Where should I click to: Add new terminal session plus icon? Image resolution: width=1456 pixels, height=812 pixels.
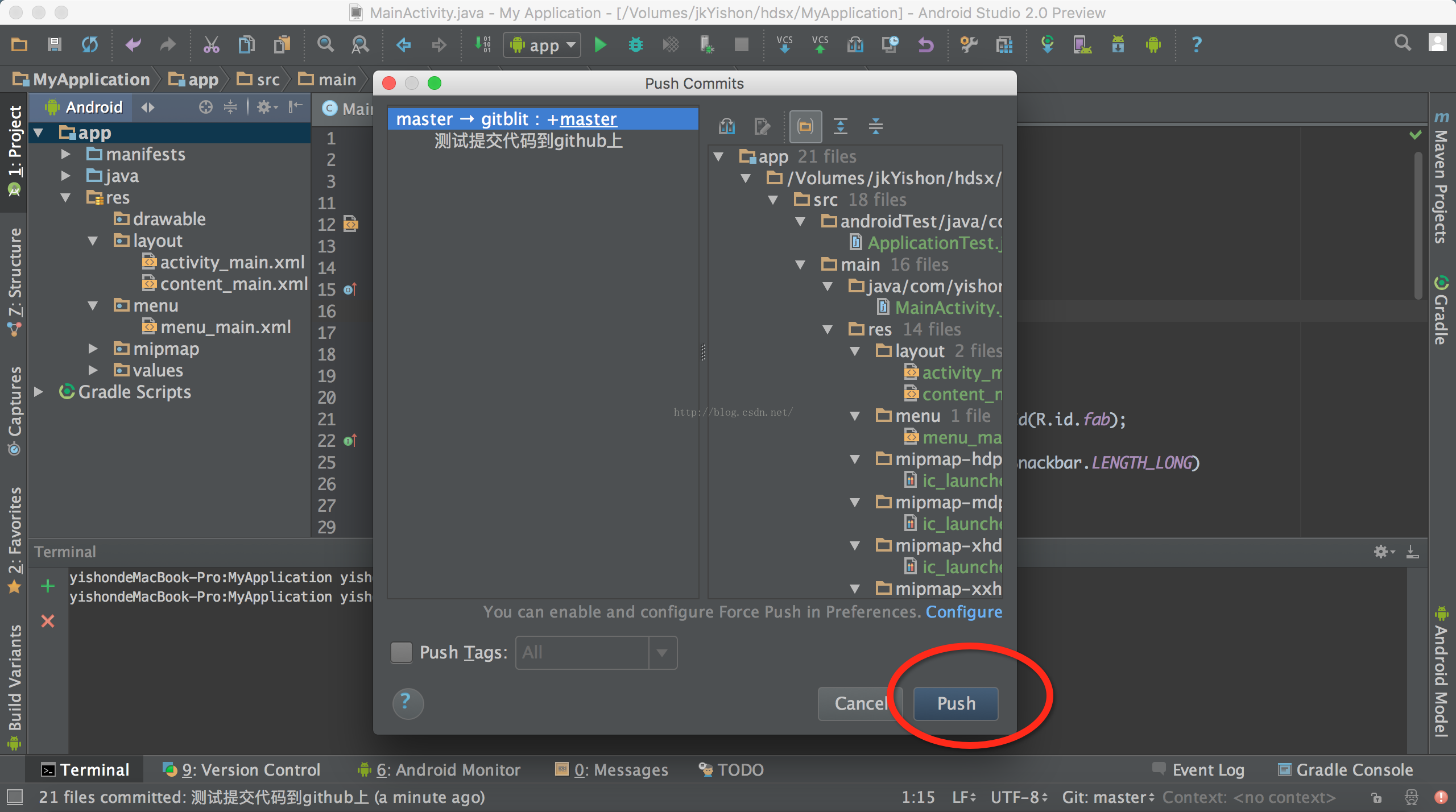point(48,586)
